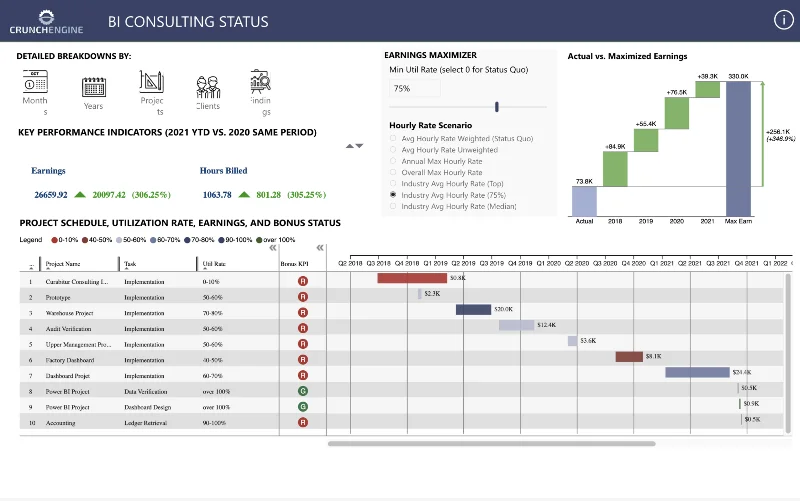Click the horizontal Gantt scrollbar

click(x=491, y=443)
